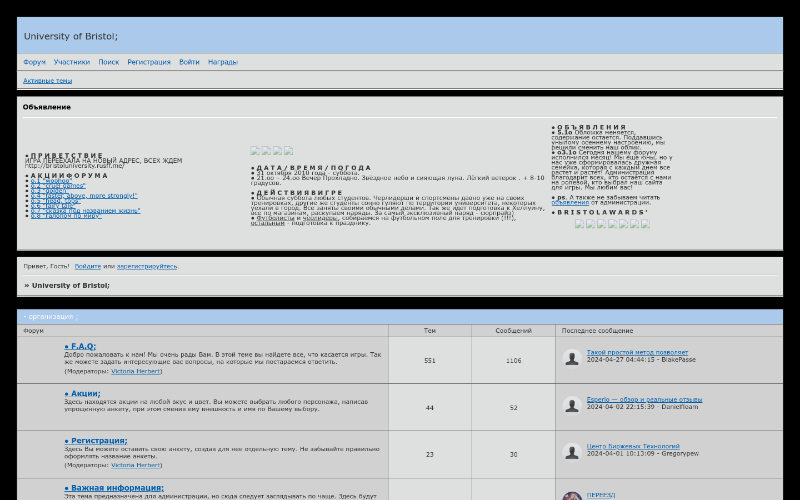Open the Поиск page from navigation
Image resolution: width=800 pixels, height=500 pixels.
(108, 62)
